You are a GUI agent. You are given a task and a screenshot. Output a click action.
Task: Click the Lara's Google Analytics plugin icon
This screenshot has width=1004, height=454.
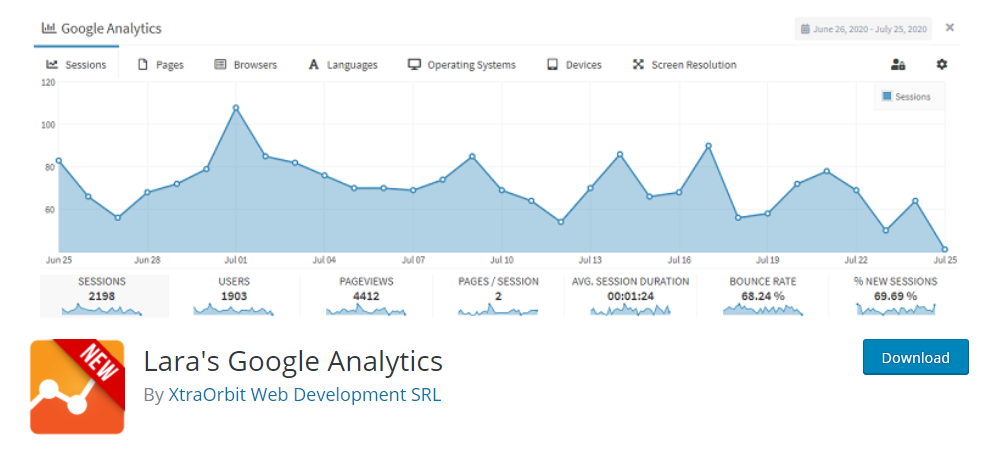(77, 387)
